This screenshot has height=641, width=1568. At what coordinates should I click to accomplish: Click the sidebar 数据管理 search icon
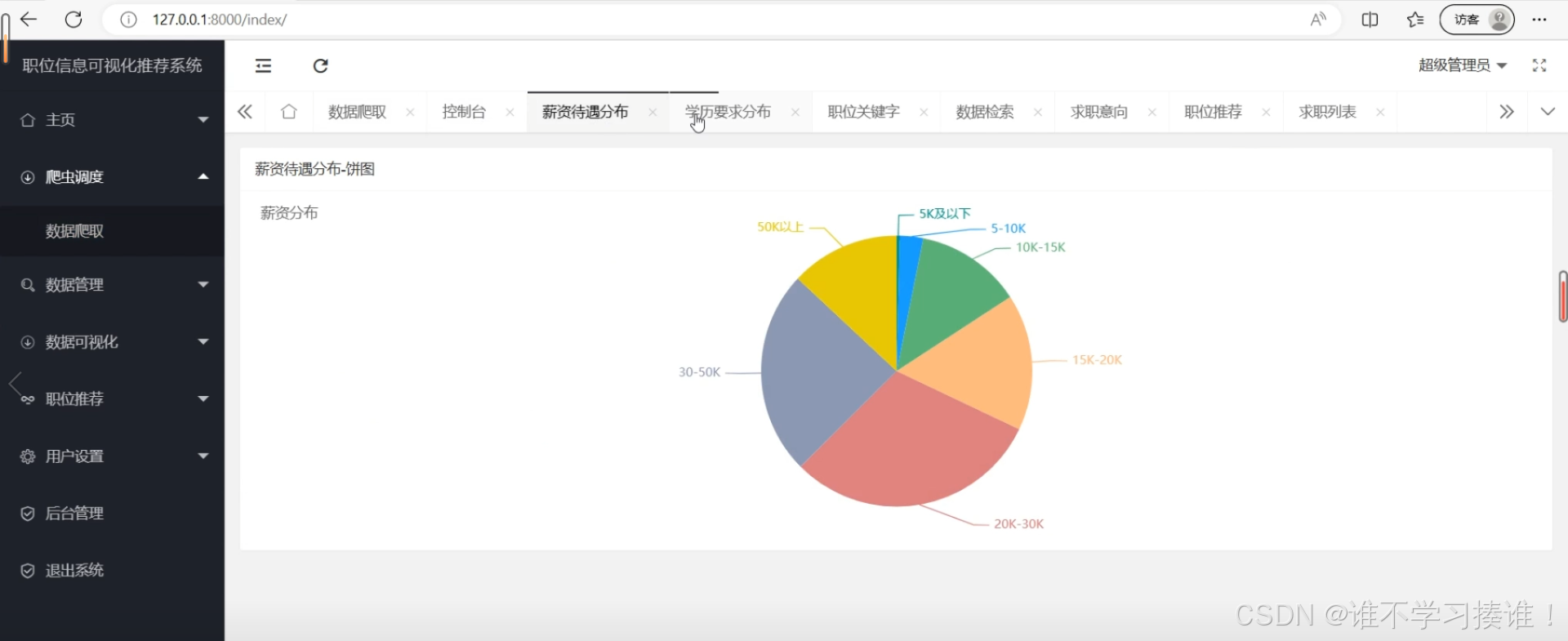tap(28, 285)
